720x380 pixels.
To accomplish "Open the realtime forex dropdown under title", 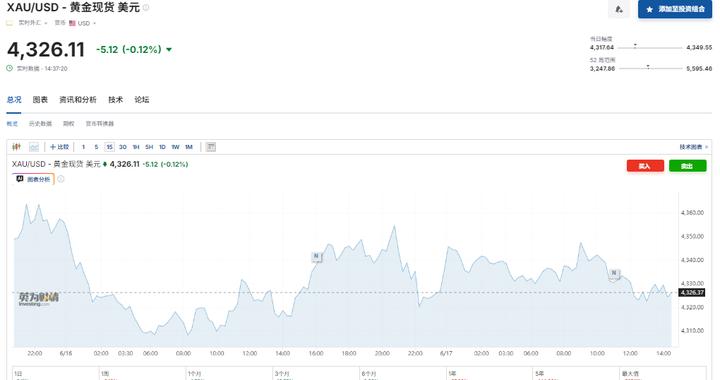I will click(x=32, y=23).
